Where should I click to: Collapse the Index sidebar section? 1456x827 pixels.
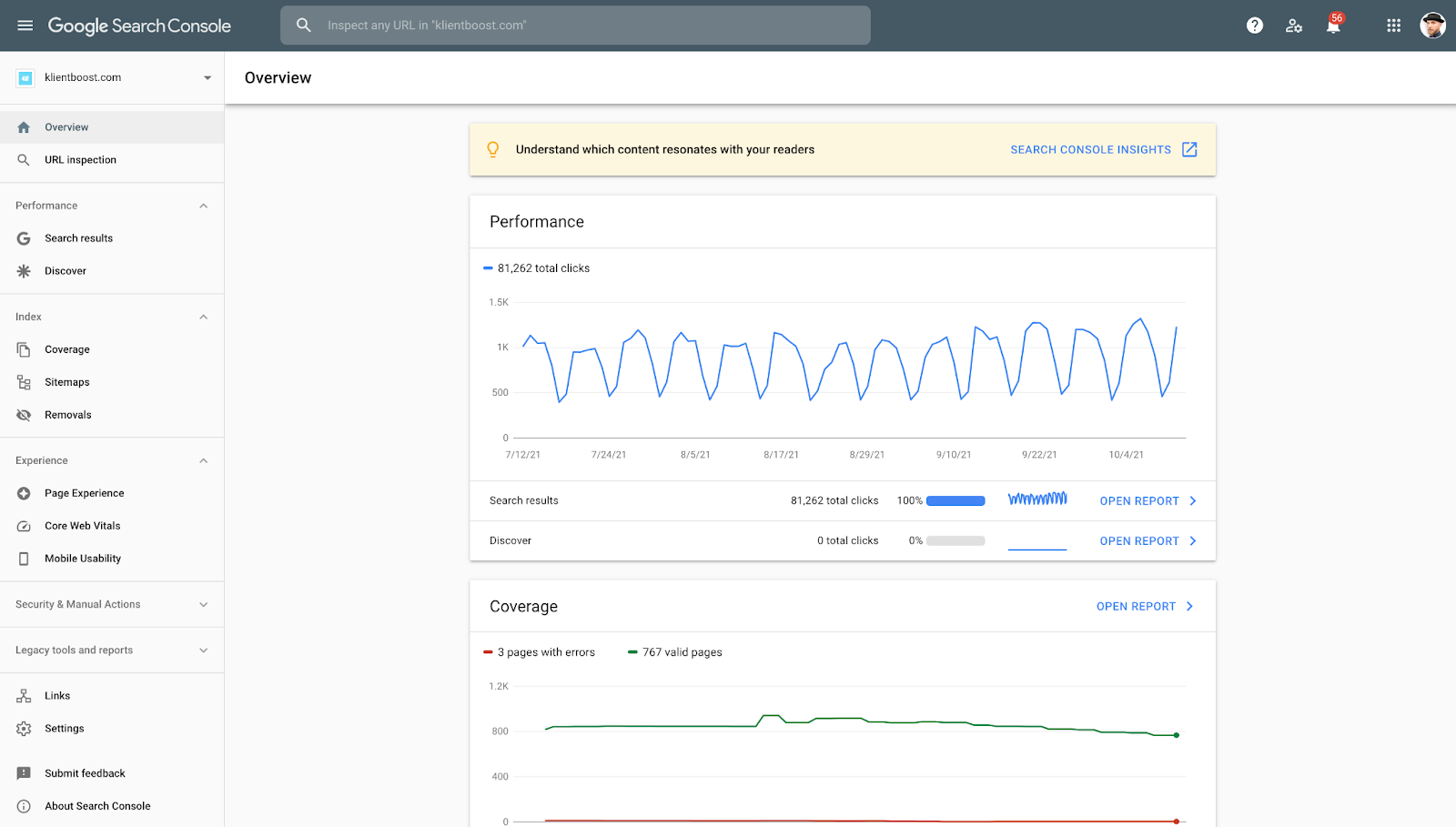click(x=204, y=317)
